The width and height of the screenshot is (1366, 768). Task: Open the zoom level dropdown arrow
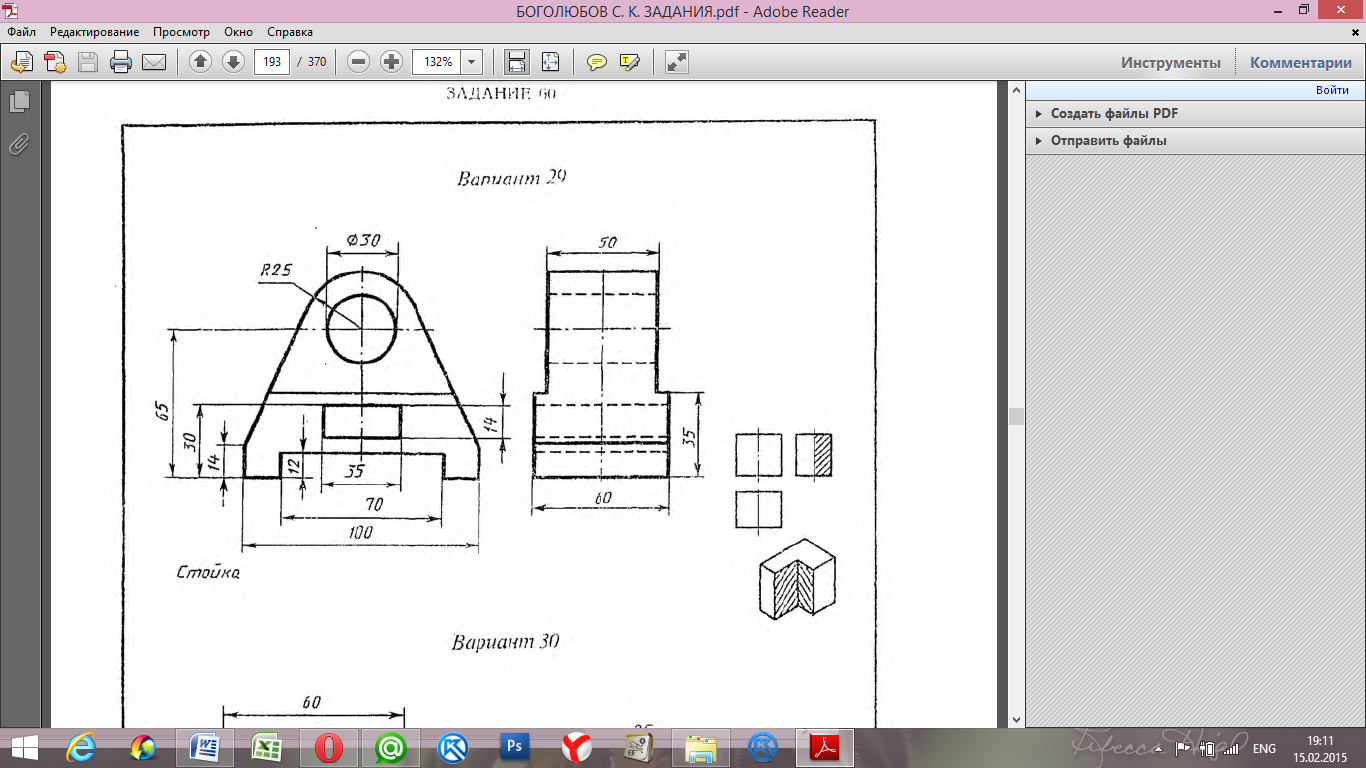tap(472, 62)
